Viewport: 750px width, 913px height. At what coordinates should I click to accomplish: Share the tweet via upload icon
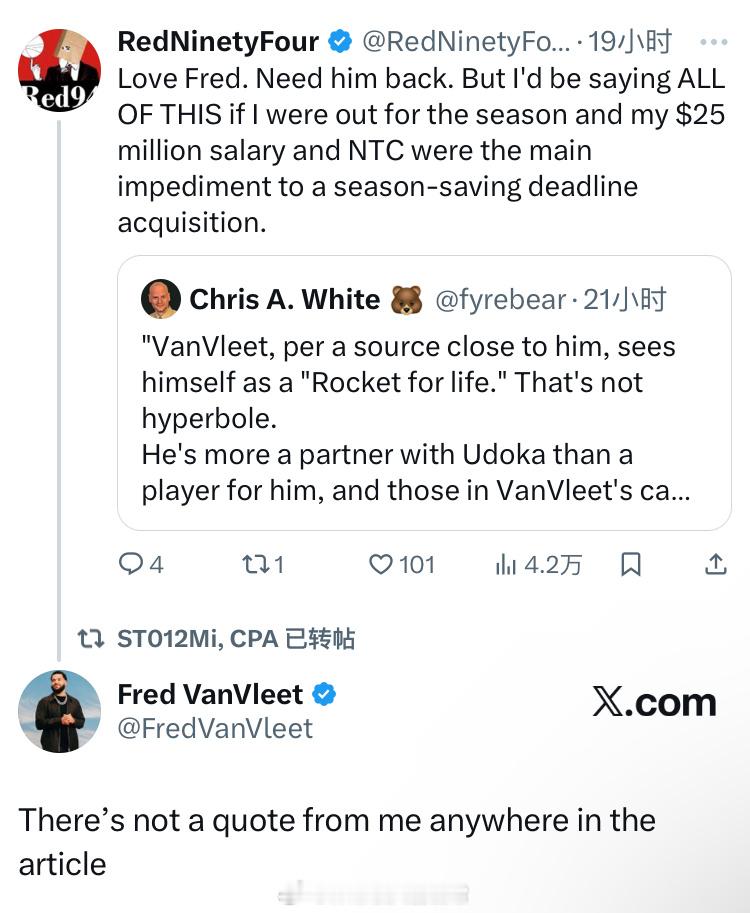click(x=716, y=565)
